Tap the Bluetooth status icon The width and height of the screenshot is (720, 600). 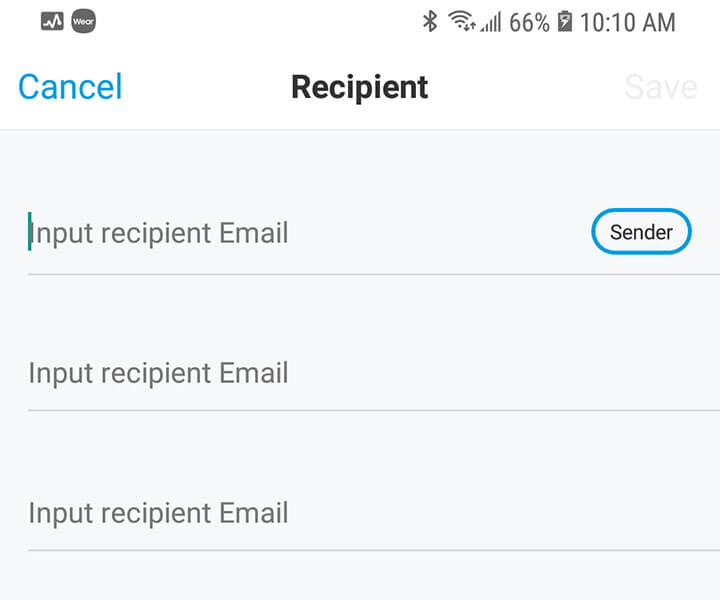click(x=430, y=21)
